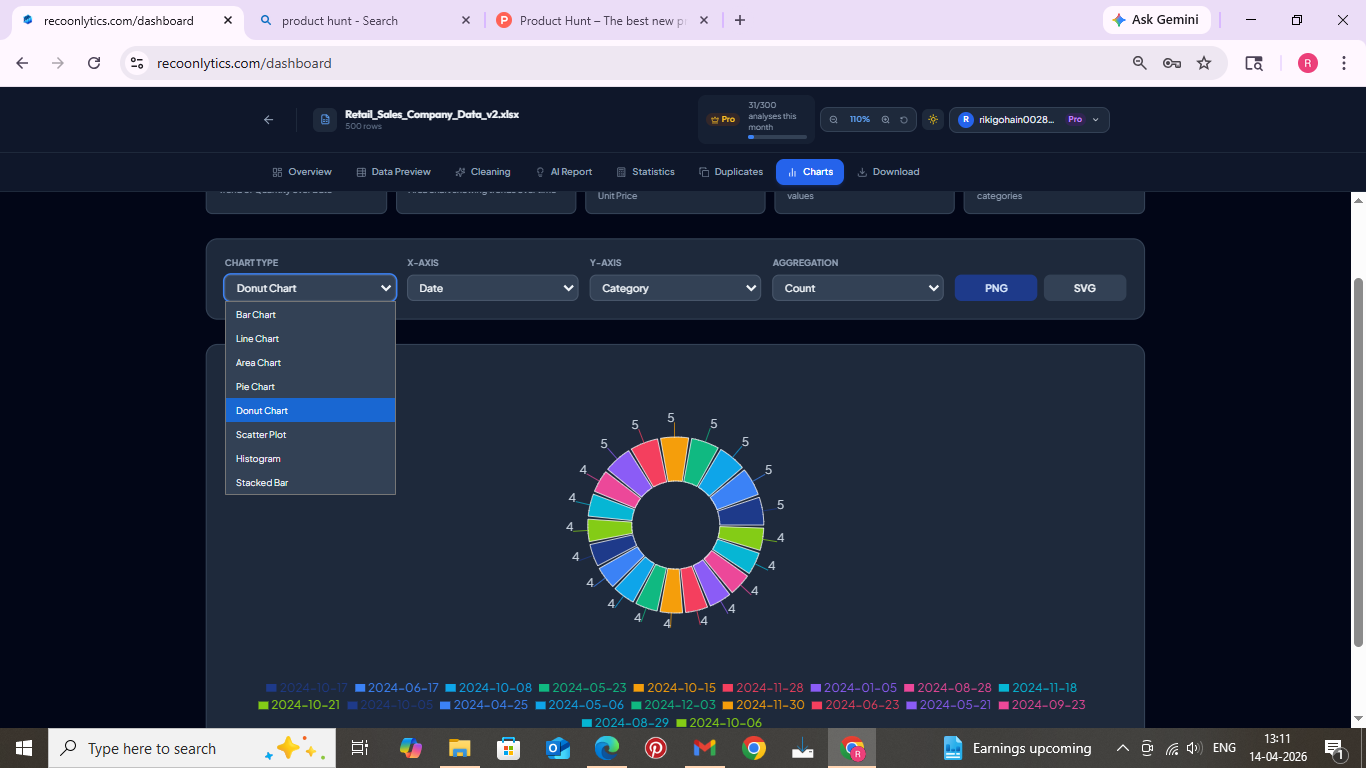Choose Line Chart from the list

click(310, 339)
